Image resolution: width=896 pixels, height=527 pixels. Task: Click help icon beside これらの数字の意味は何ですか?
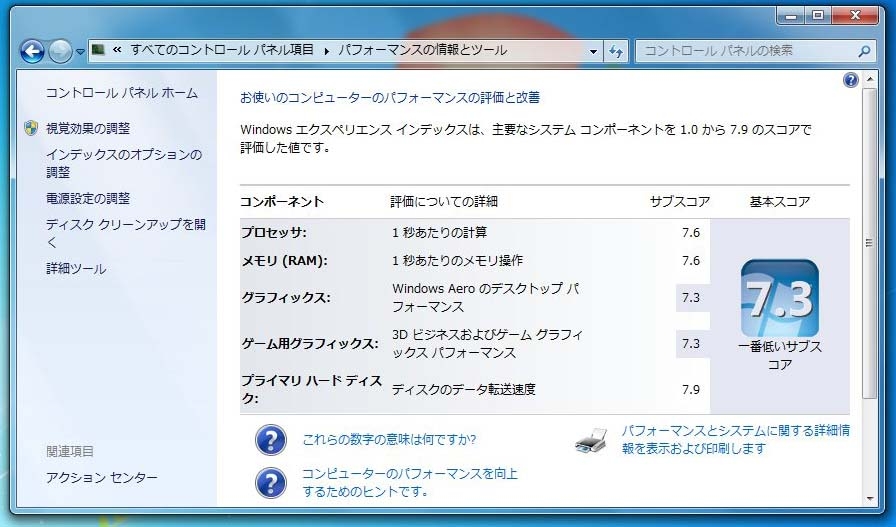[270, 440]
